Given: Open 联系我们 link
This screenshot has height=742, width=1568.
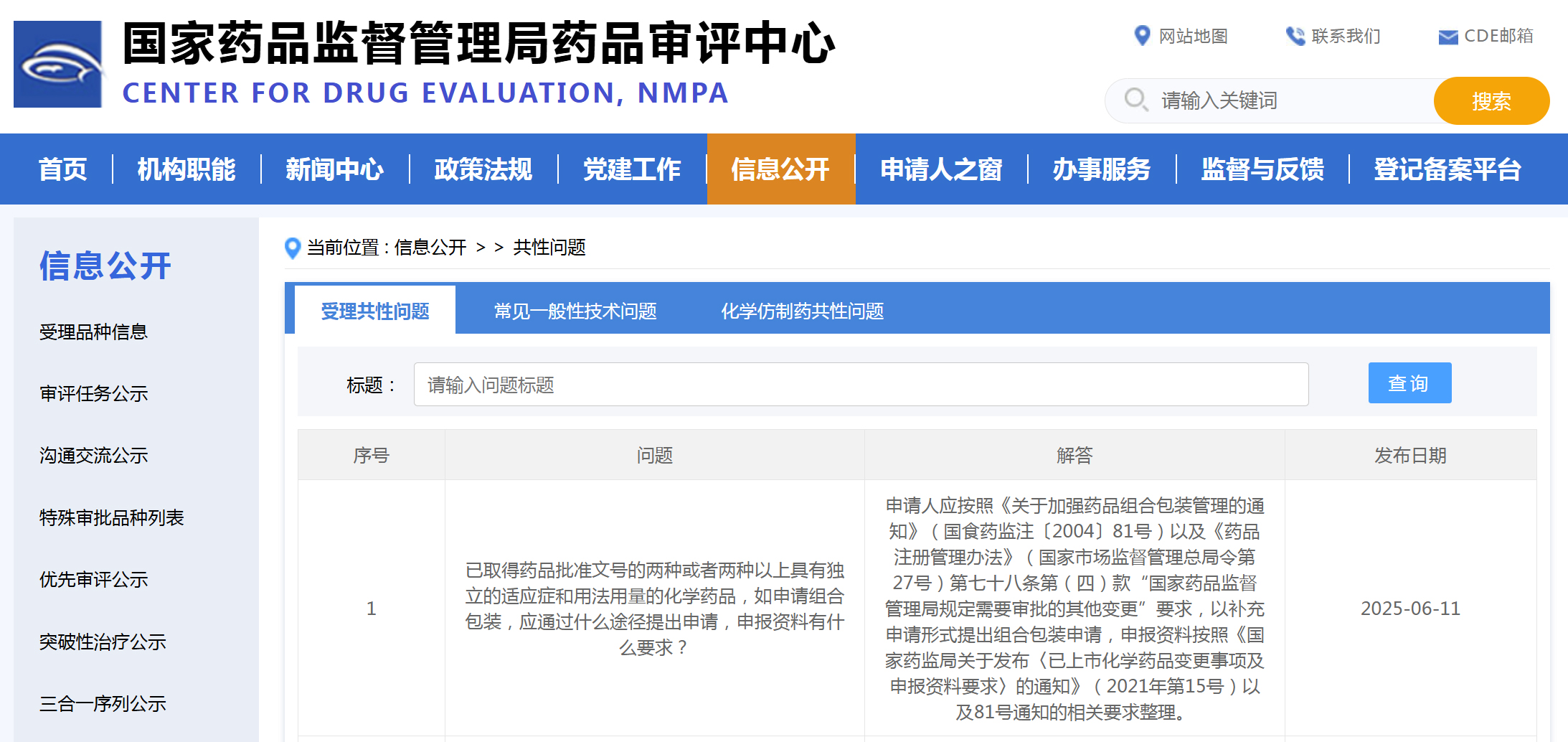Looking at the screenshot, I should (1346, 36).
